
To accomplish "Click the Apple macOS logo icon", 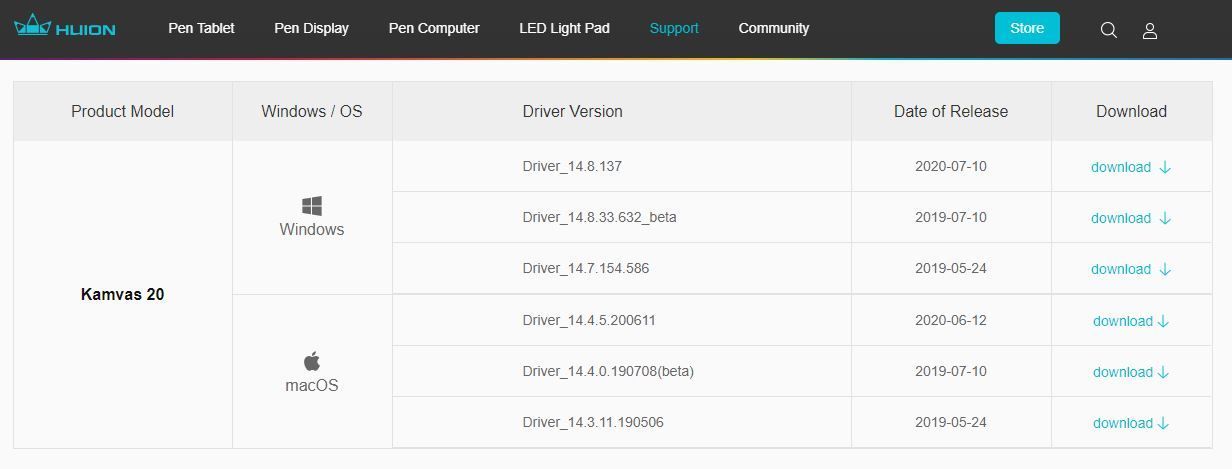I will click(312, 361).
